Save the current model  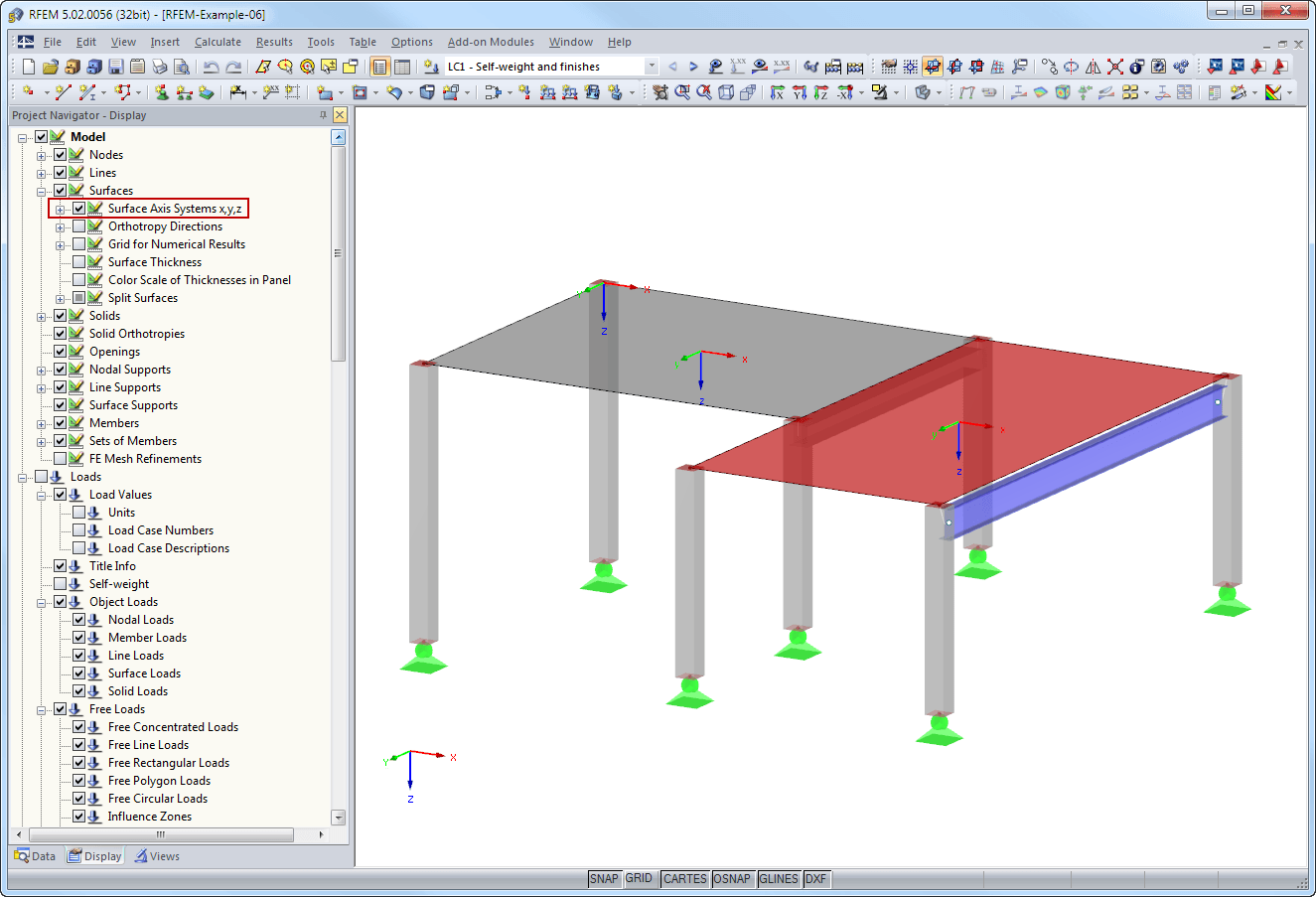pos(115,67)
